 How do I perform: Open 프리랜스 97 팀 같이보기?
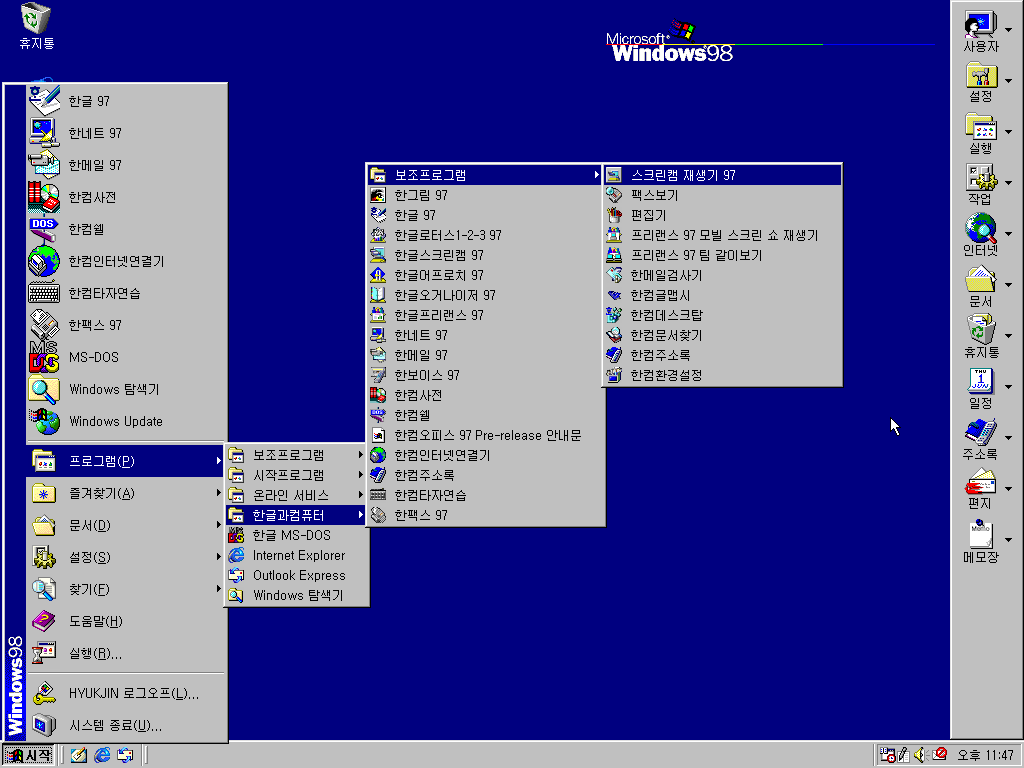click(722, 255)
